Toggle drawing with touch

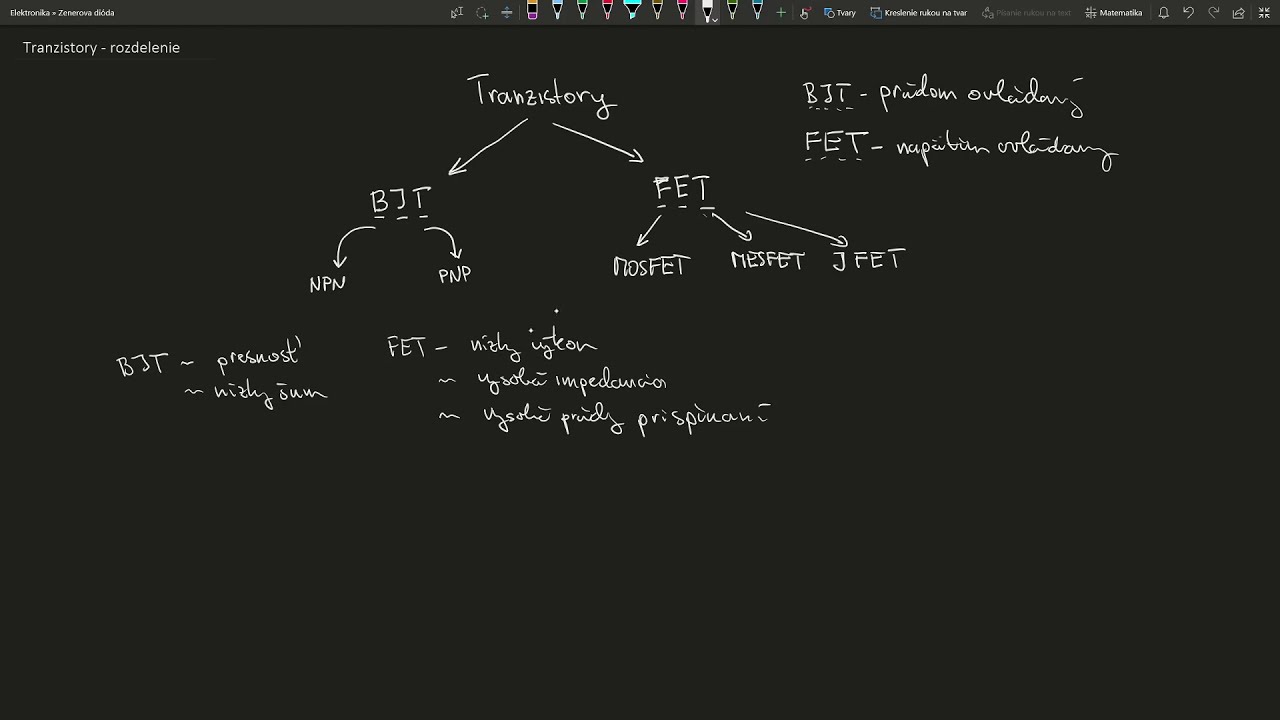pyautogui.click(x=805, y=13)
